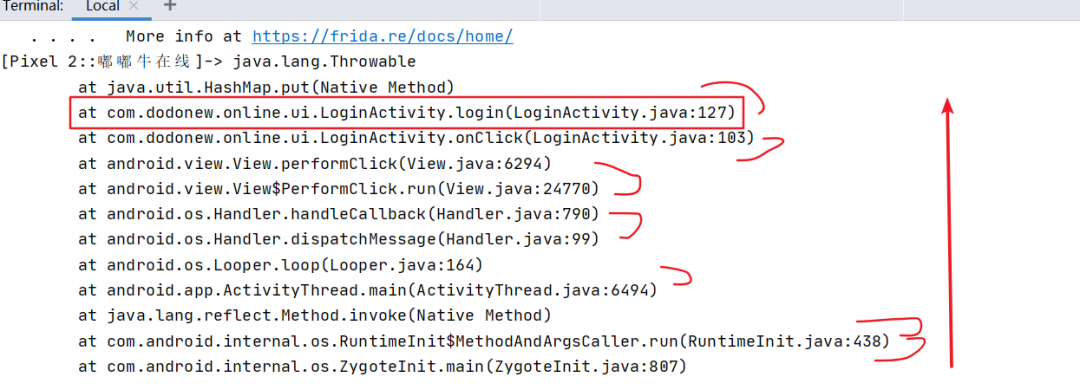The width and height of the screenshot is (1080, 390).
Task: Click the ActivityThread.main stack line
Action: pos(368,290)
